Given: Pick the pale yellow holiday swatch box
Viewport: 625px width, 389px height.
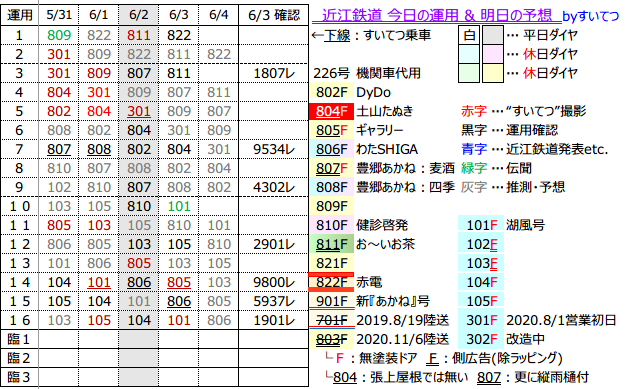Looking at the screenshot, I should [x=493, y=73].
